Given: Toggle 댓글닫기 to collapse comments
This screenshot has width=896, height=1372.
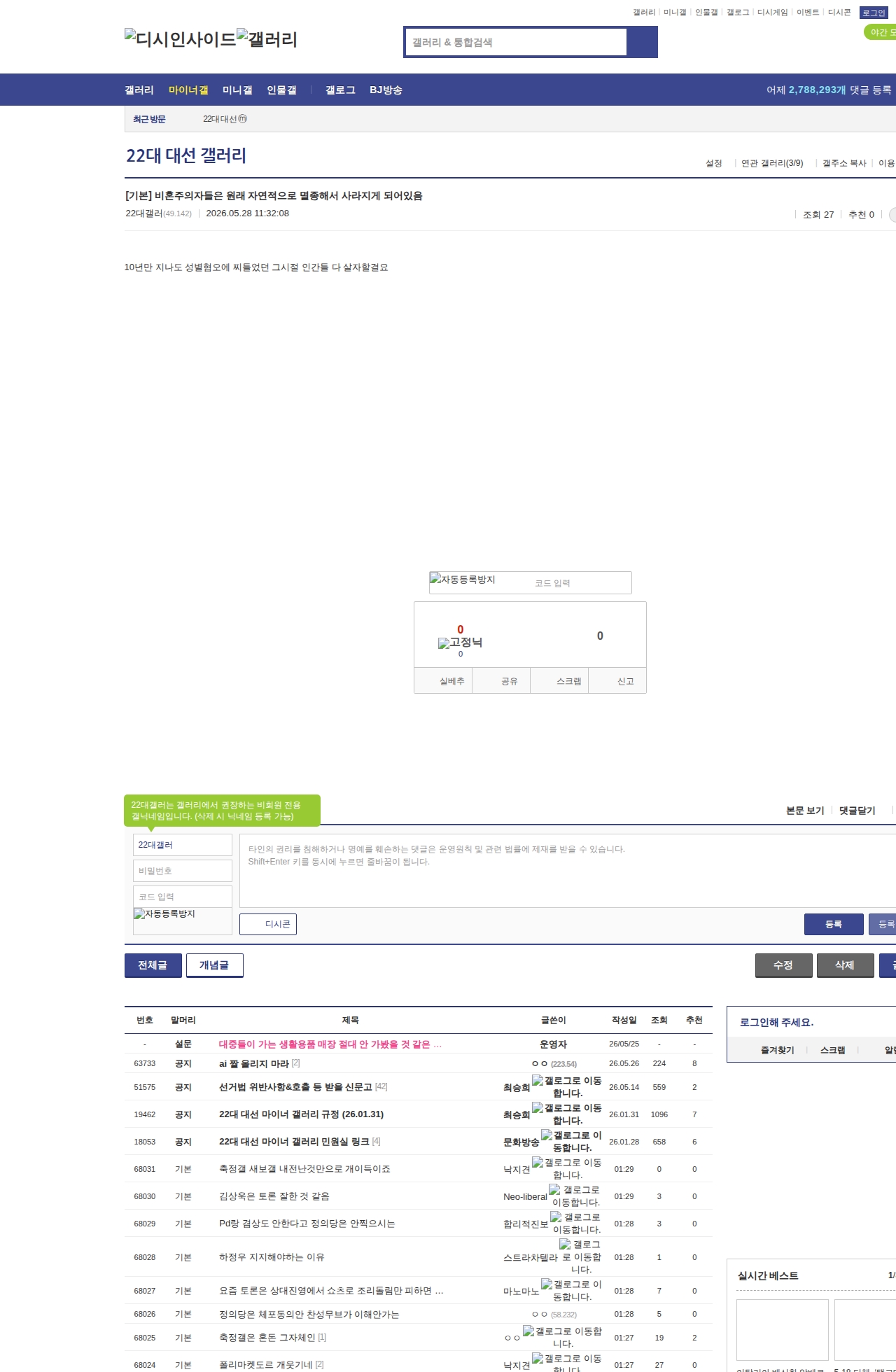Looking at the screenshot, I should [857, 810].
